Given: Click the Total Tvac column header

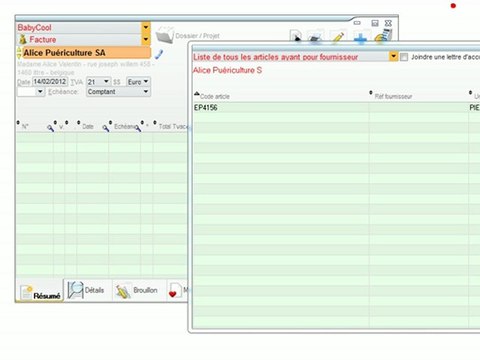Looking at the screenshot, I should pos(173,127).
